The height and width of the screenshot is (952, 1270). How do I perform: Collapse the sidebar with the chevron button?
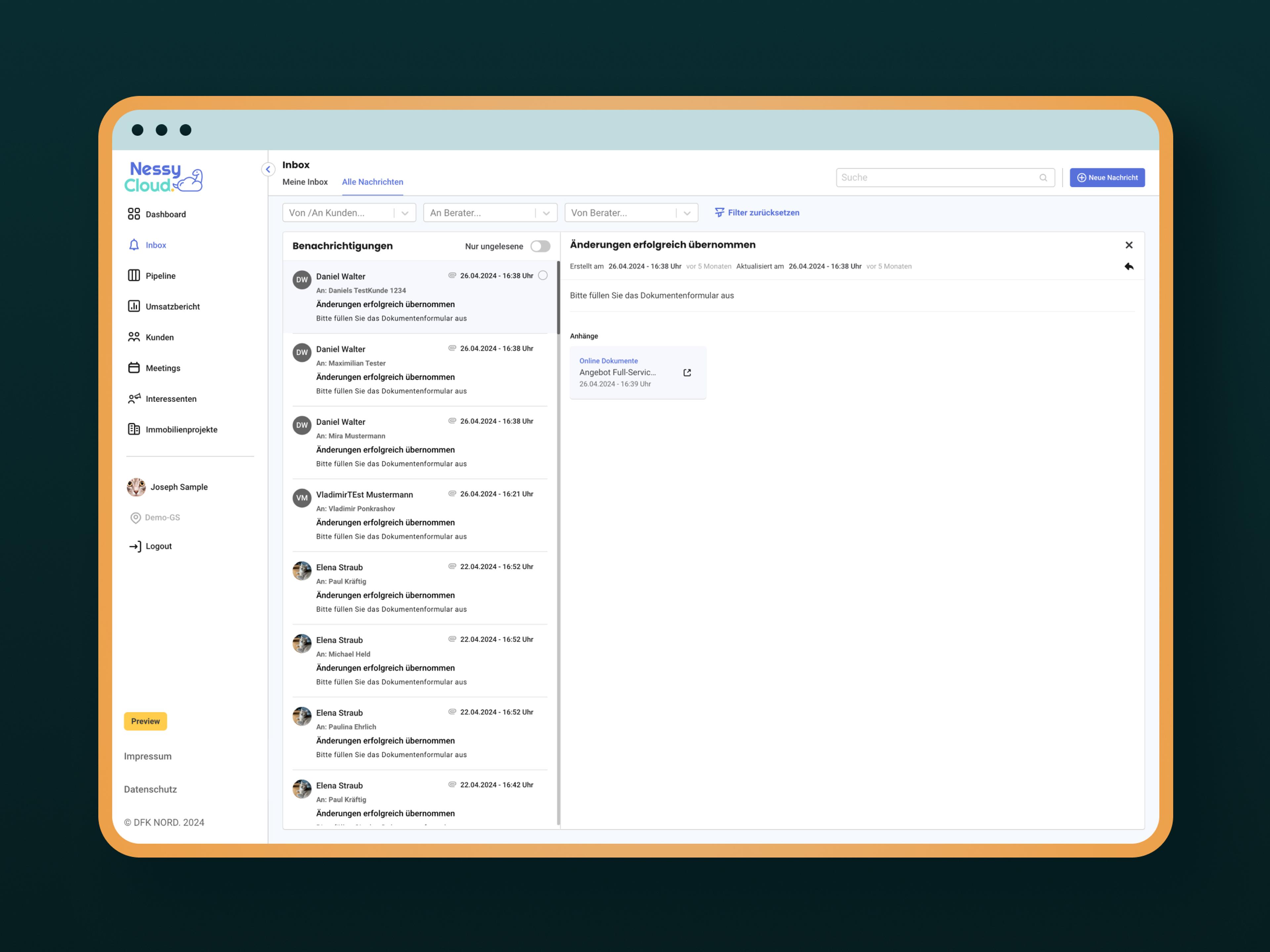coord(268,169)
